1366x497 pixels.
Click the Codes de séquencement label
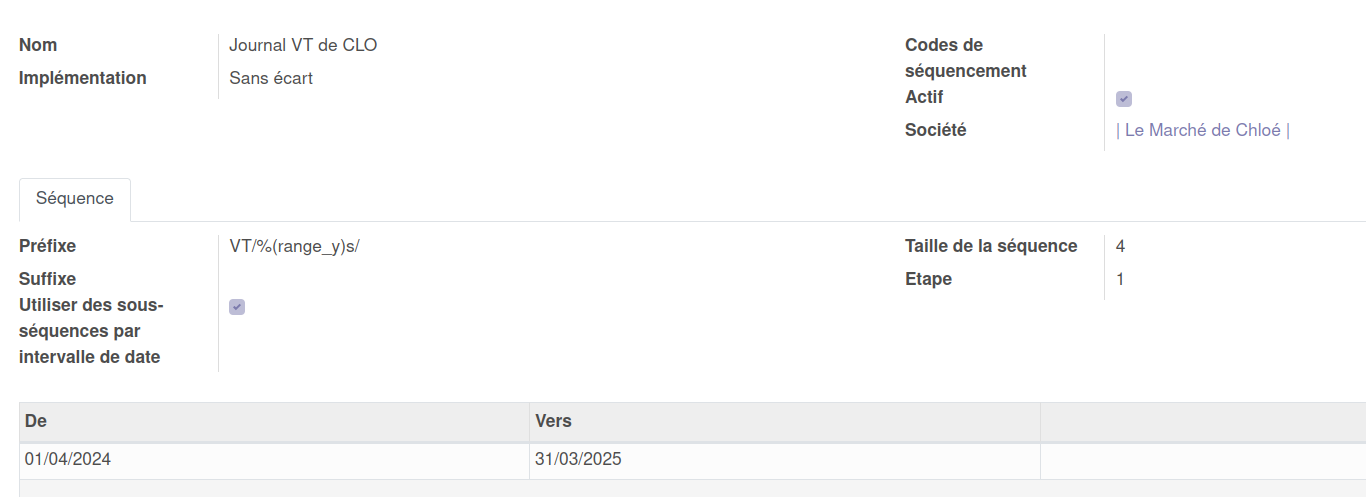pos(965,58)
